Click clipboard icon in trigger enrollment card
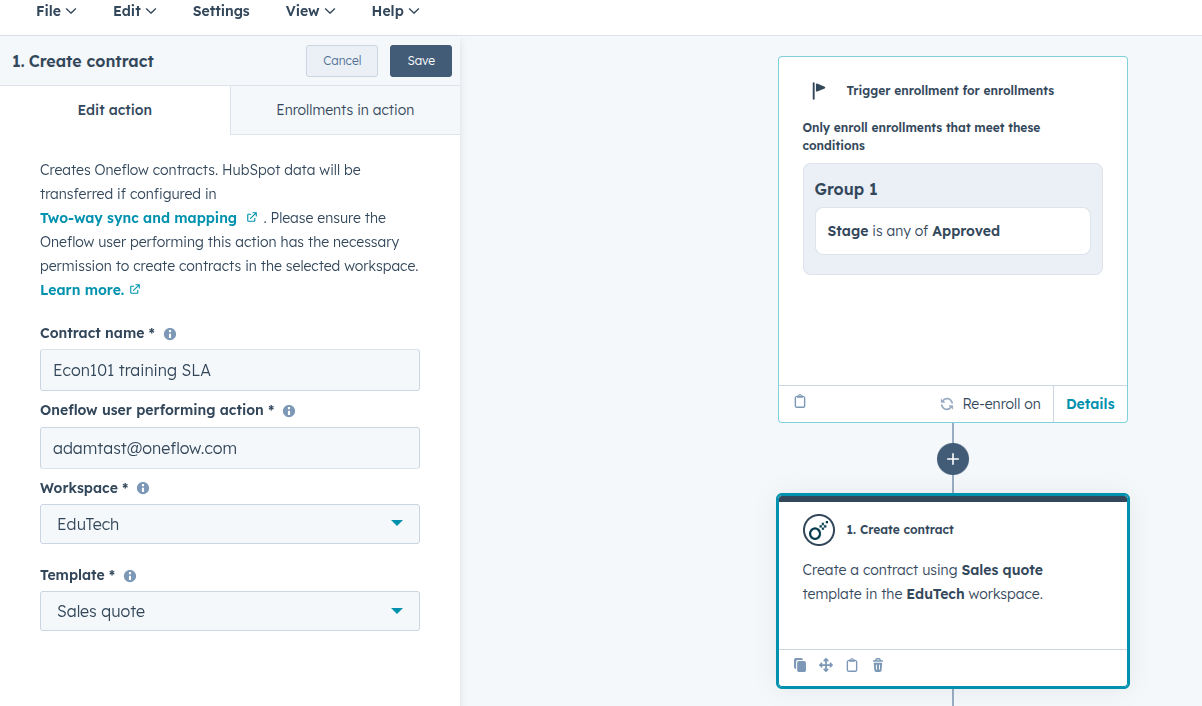1202x706 pixels. pos(800,402)
